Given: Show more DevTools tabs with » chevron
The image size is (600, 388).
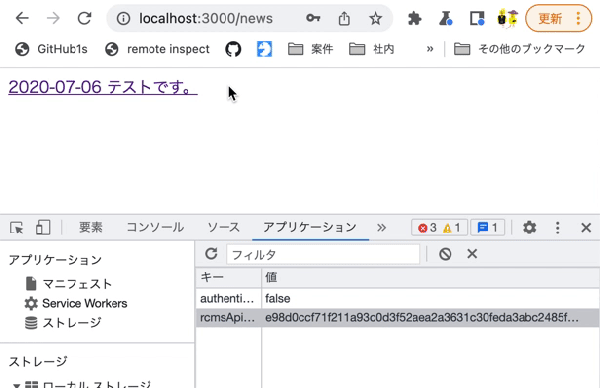Looking at the screenshot, I should [x=381, y=228].
